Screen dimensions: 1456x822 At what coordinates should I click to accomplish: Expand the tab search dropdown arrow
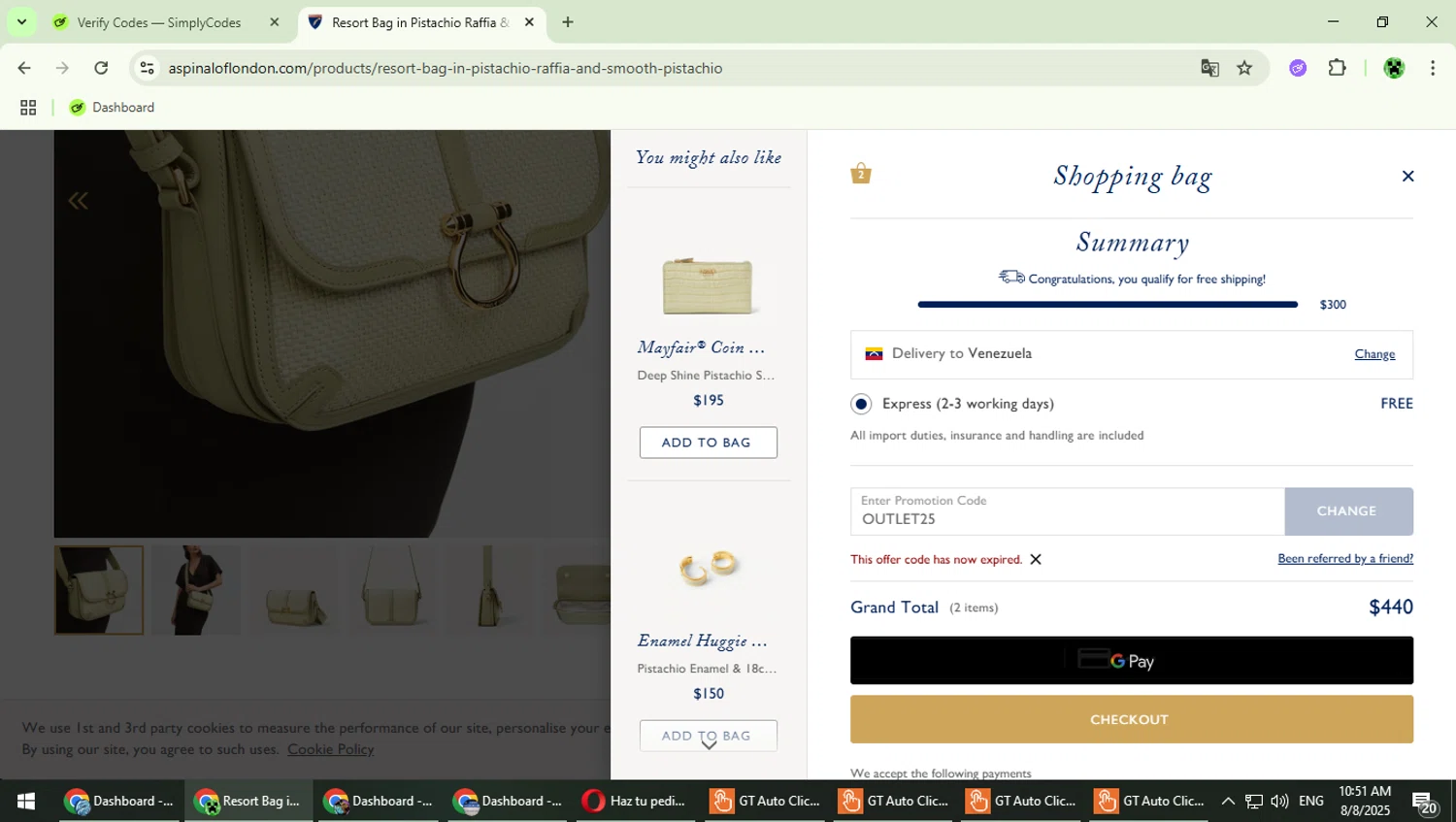click(21, 21)
